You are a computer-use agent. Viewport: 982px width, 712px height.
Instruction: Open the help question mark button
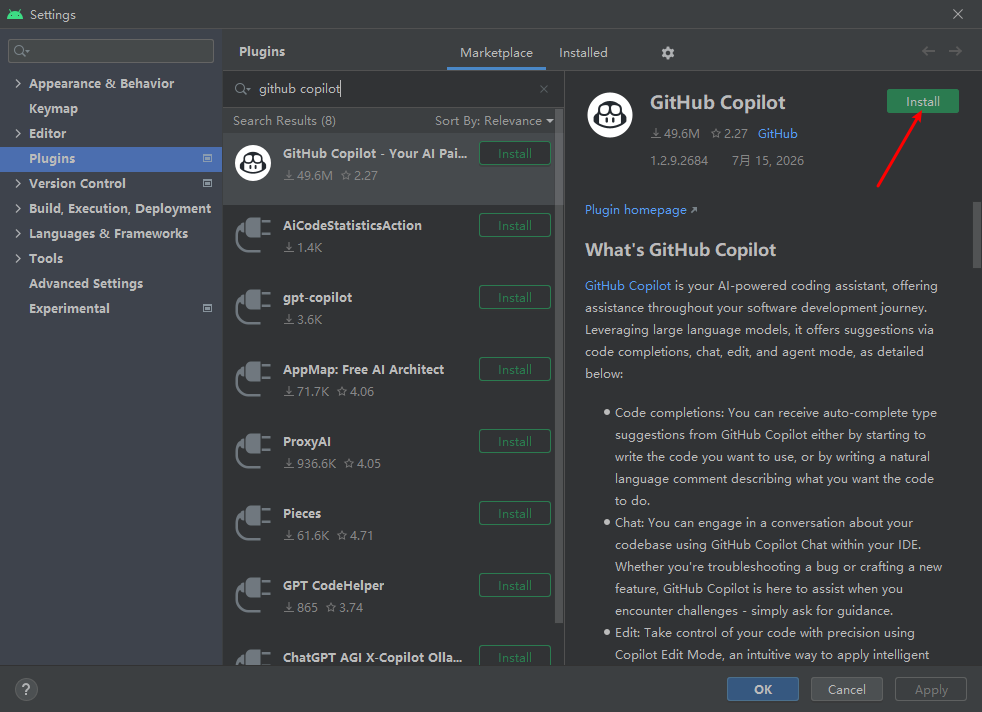click(x=26, y=689)
